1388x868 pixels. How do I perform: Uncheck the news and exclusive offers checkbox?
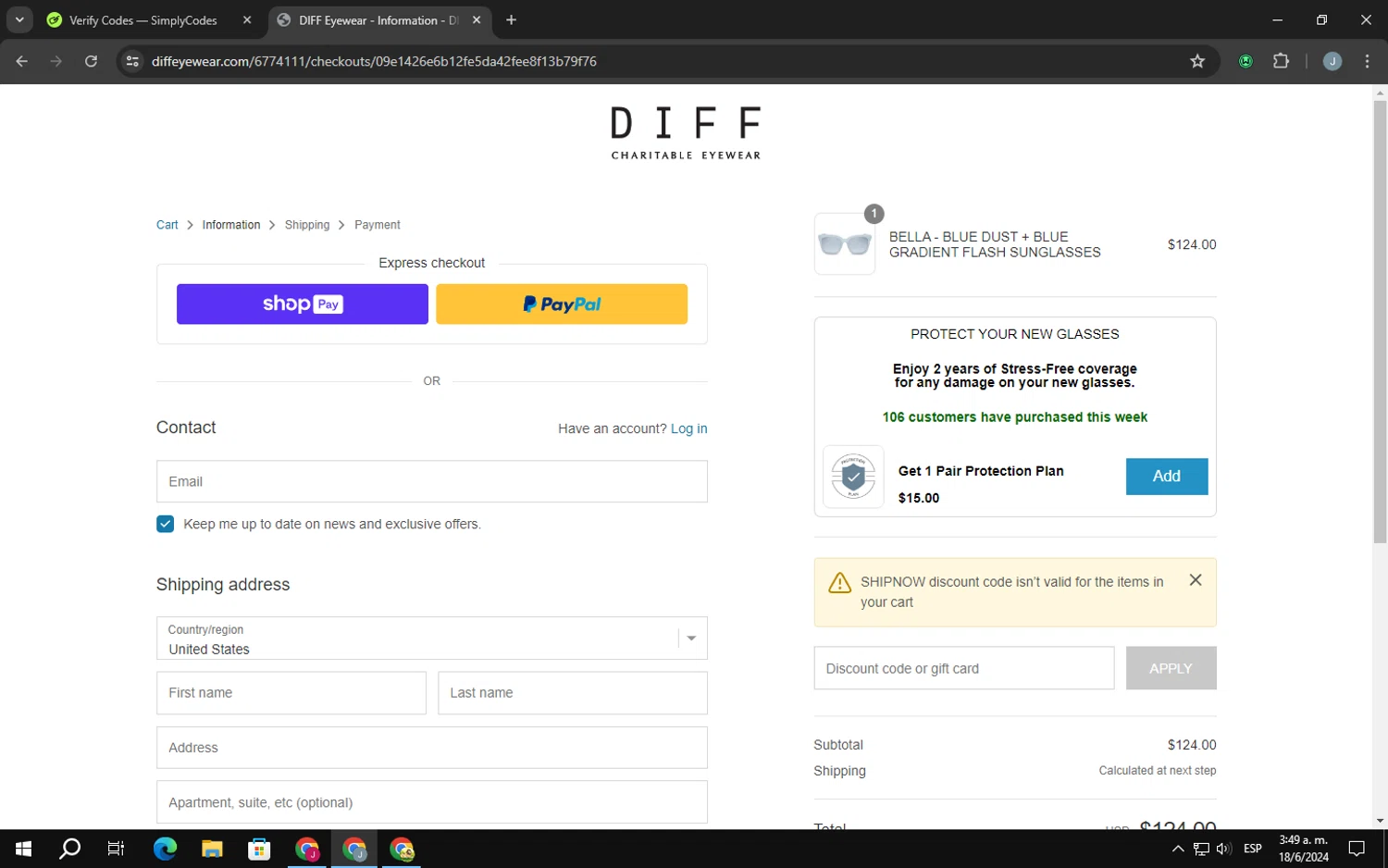(x=166, y=524)
